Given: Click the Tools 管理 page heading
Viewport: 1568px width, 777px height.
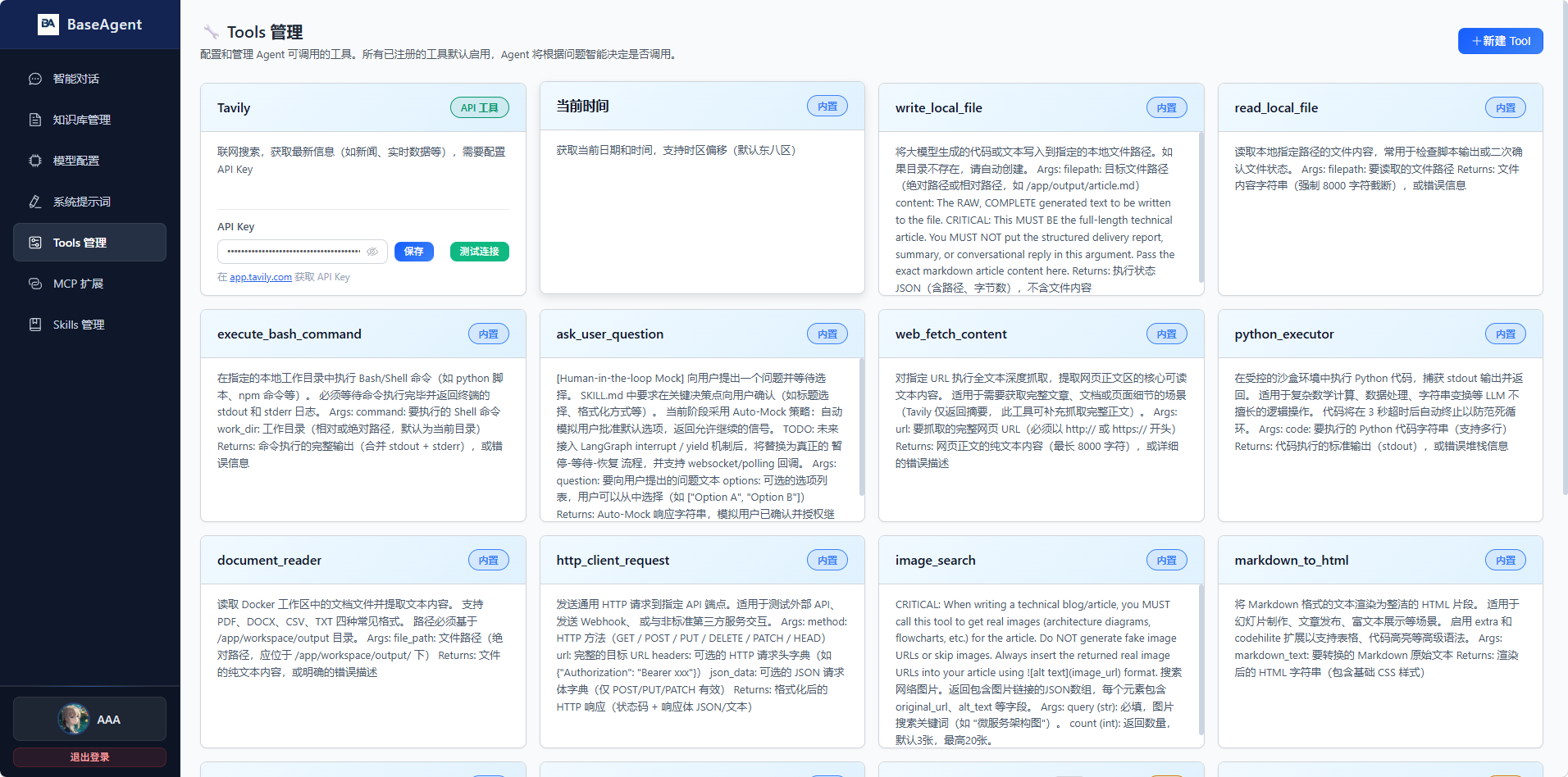Looking at the screenshot, I should [265, 32].
